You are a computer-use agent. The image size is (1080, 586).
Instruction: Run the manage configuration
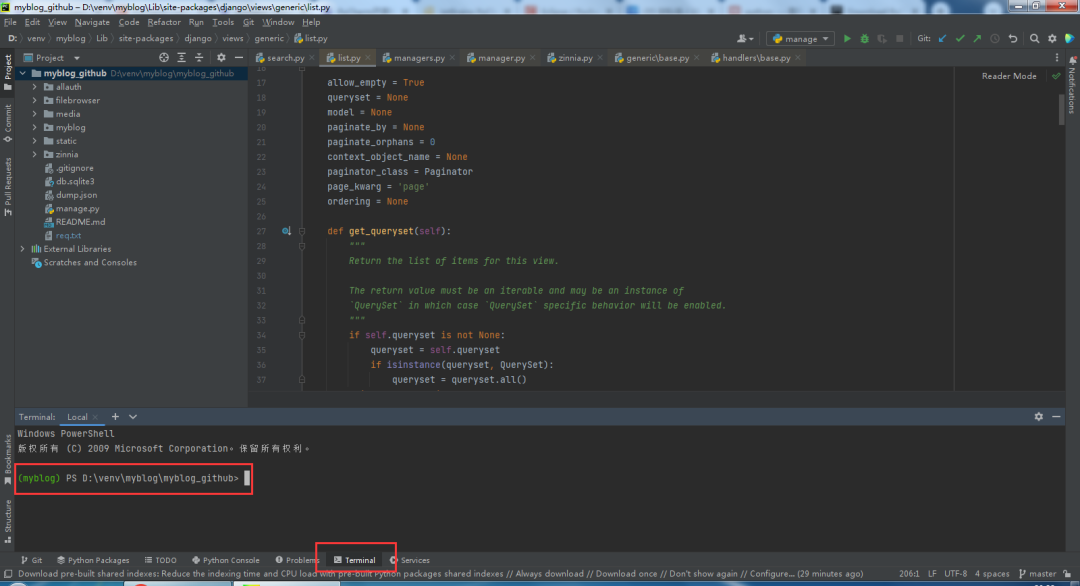[x=847, y=39]
